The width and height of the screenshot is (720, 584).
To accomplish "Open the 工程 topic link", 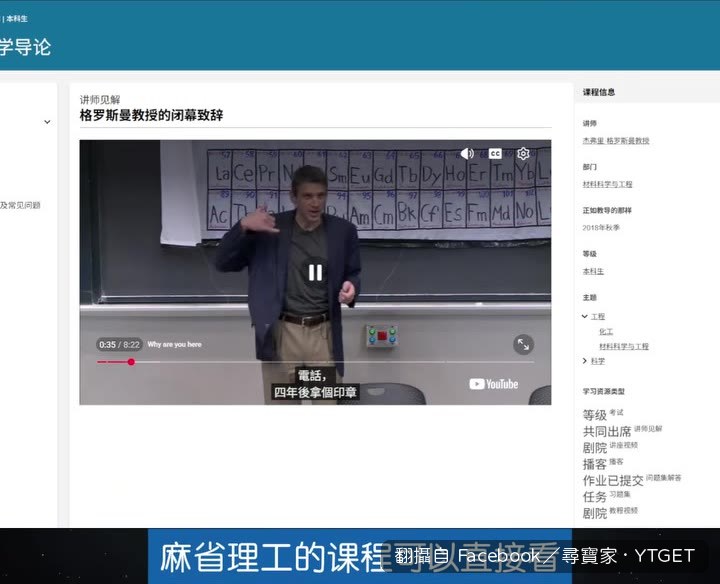I will (x=598, y=316).
